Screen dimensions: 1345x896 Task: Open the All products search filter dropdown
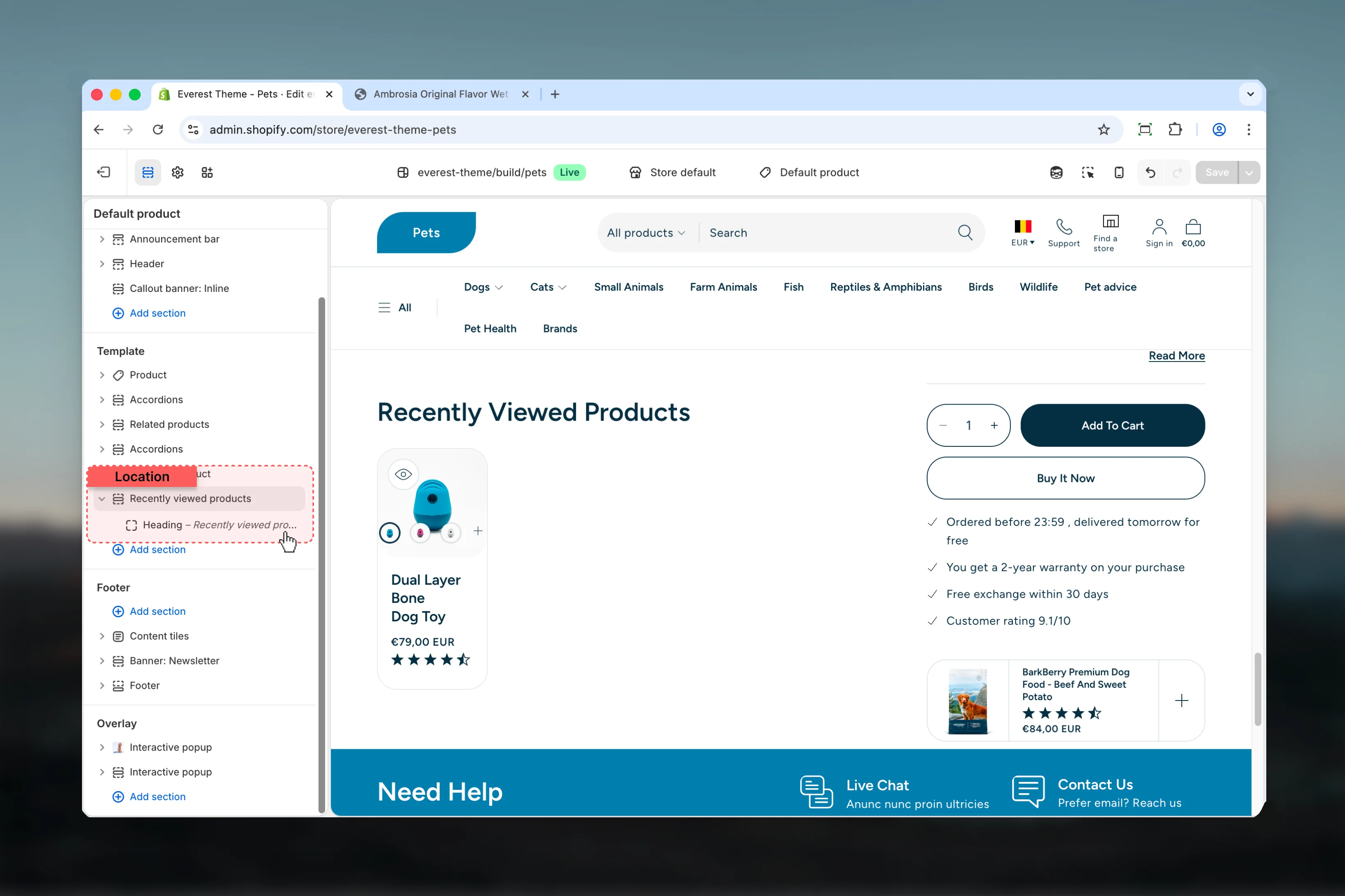pyautogui.click(x=646, y=232)
